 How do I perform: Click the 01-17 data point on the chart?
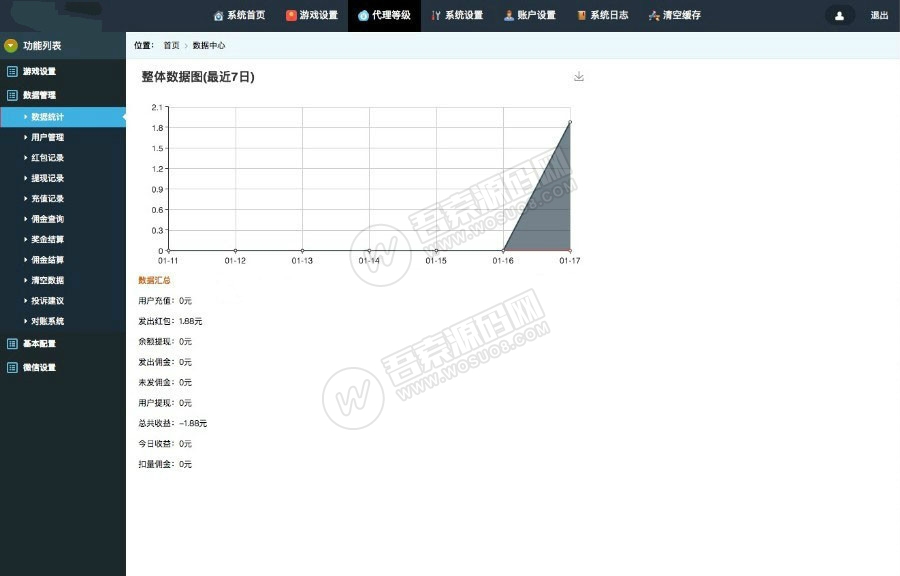tap(570, 122)
